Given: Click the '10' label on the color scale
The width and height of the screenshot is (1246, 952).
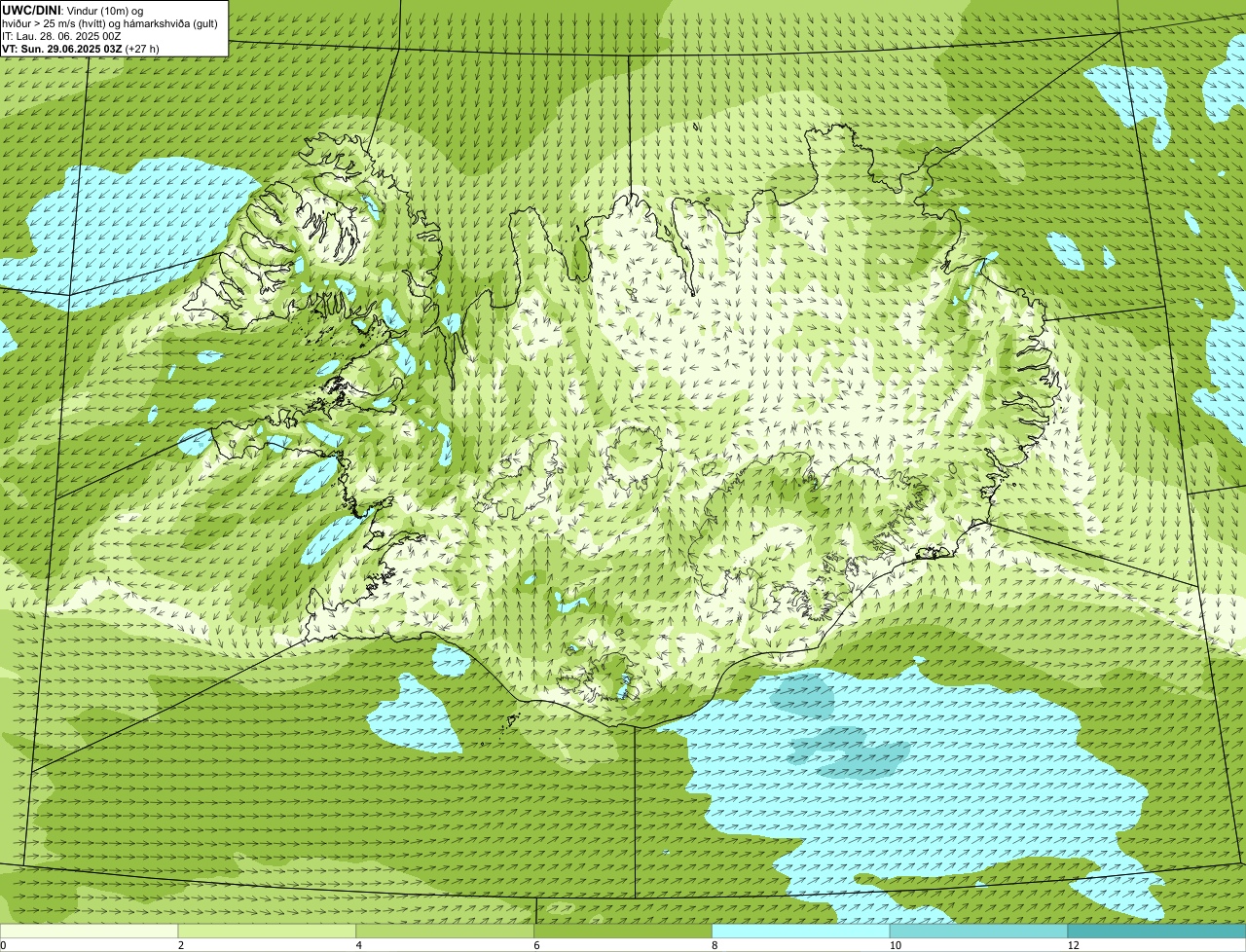Looking at the screenshot, I should click(x=895, y=945).
